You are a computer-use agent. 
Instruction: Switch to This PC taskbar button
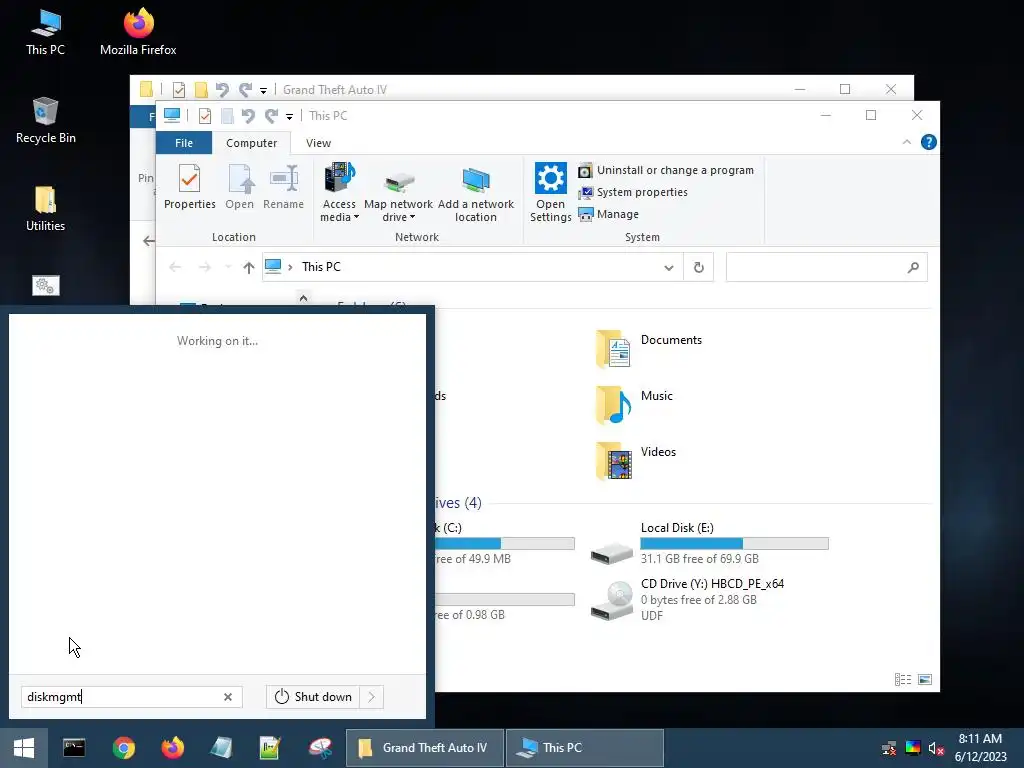[584, 748]
